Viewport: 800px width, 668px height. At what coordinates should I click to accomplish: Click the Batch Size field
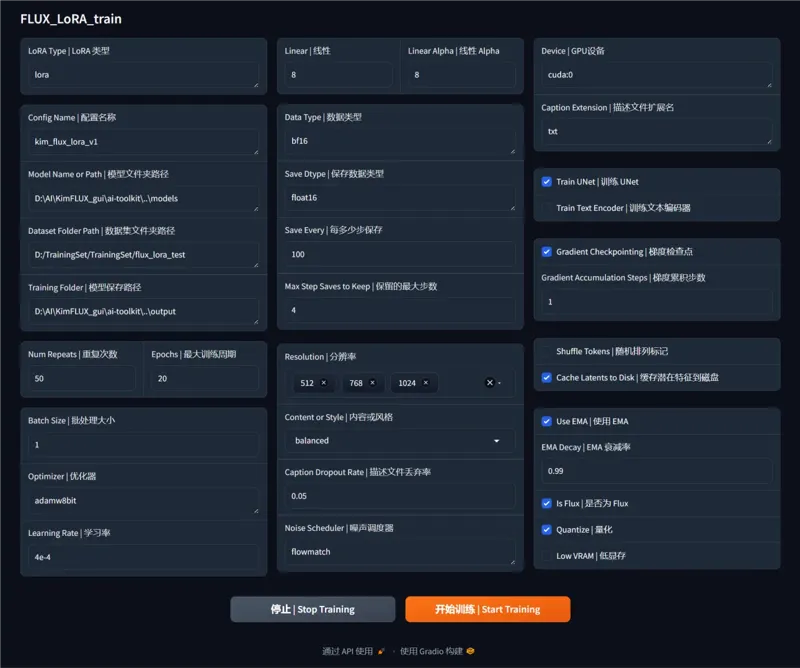coord(143,445)
